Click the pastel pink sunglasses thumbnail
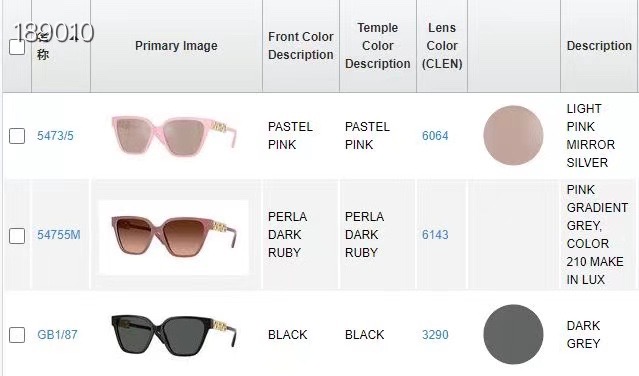Viewport: 639px width, 376px height. (174, 136)
